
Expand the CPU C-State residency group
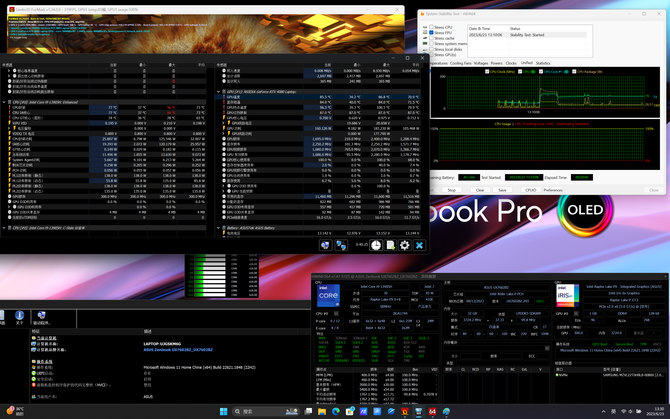point(4,228)
